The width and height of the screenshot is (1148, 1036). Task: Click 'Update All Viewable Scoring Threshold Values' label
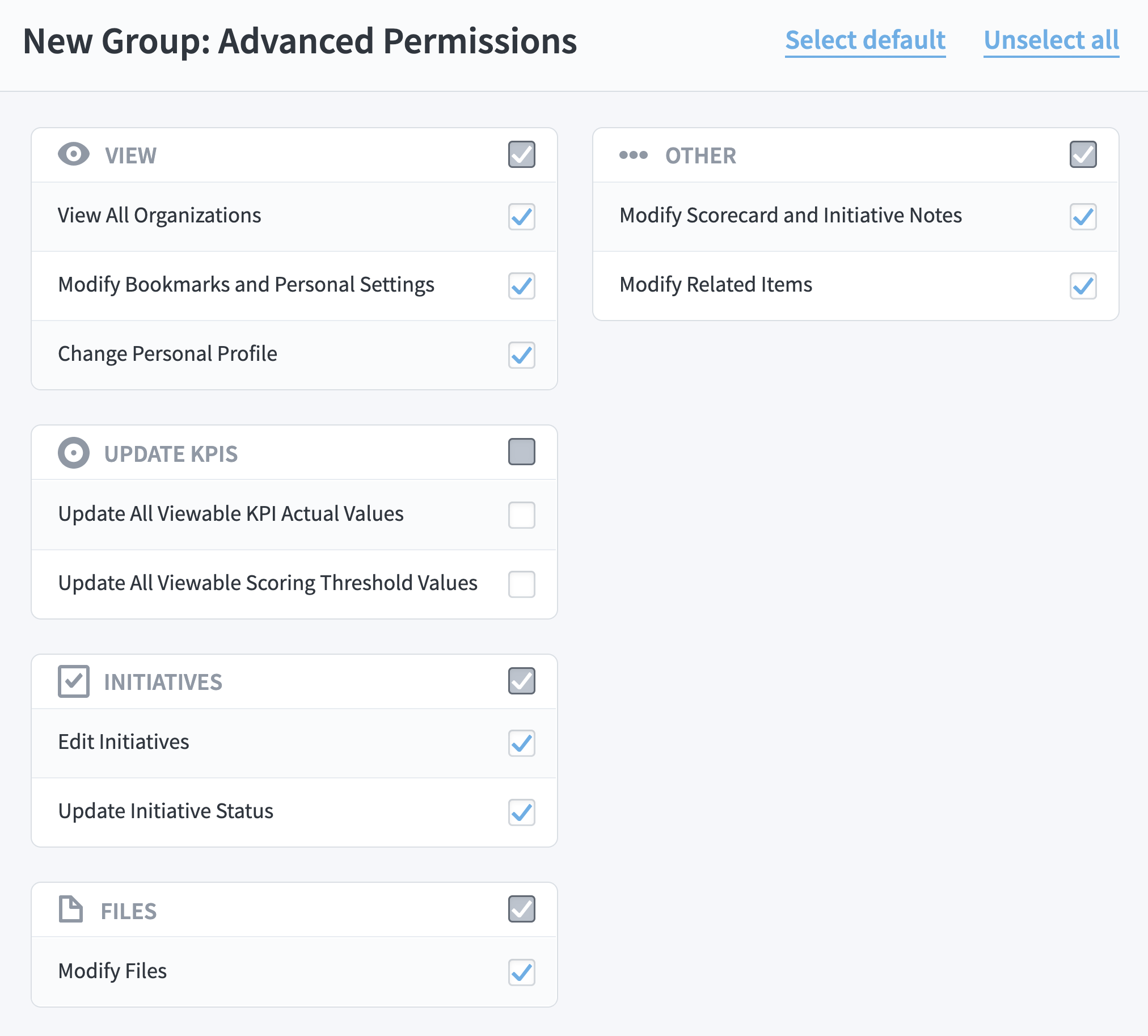pyautogui.click(x=268, y=583)
